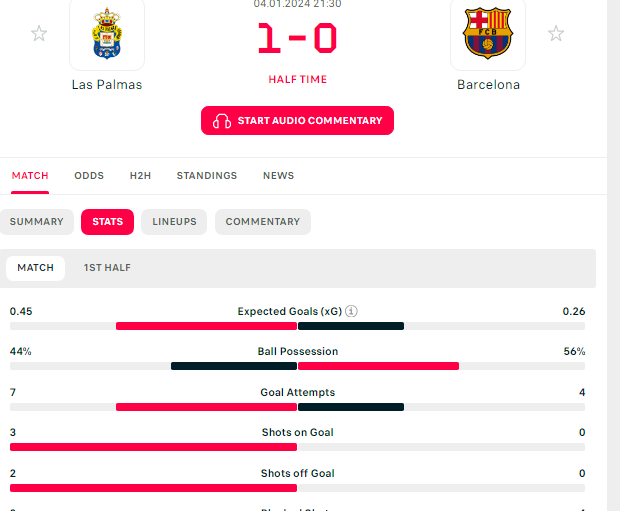Viewport: 620px width, 511px height.
Task: Select the Match top tab
Action: click(30, 176)
